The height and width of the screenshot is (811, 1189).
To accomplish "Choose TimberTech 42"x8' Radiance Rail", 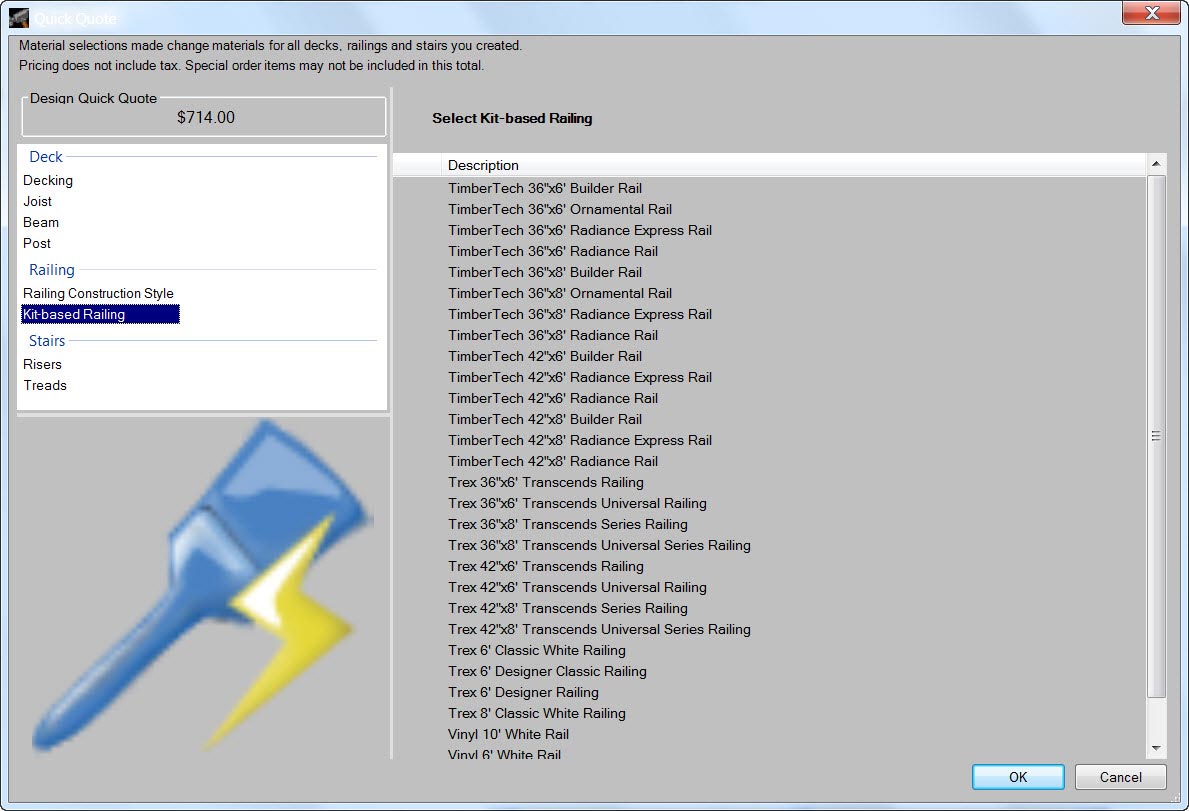I will pyautogui.click(x=553, y=462).
